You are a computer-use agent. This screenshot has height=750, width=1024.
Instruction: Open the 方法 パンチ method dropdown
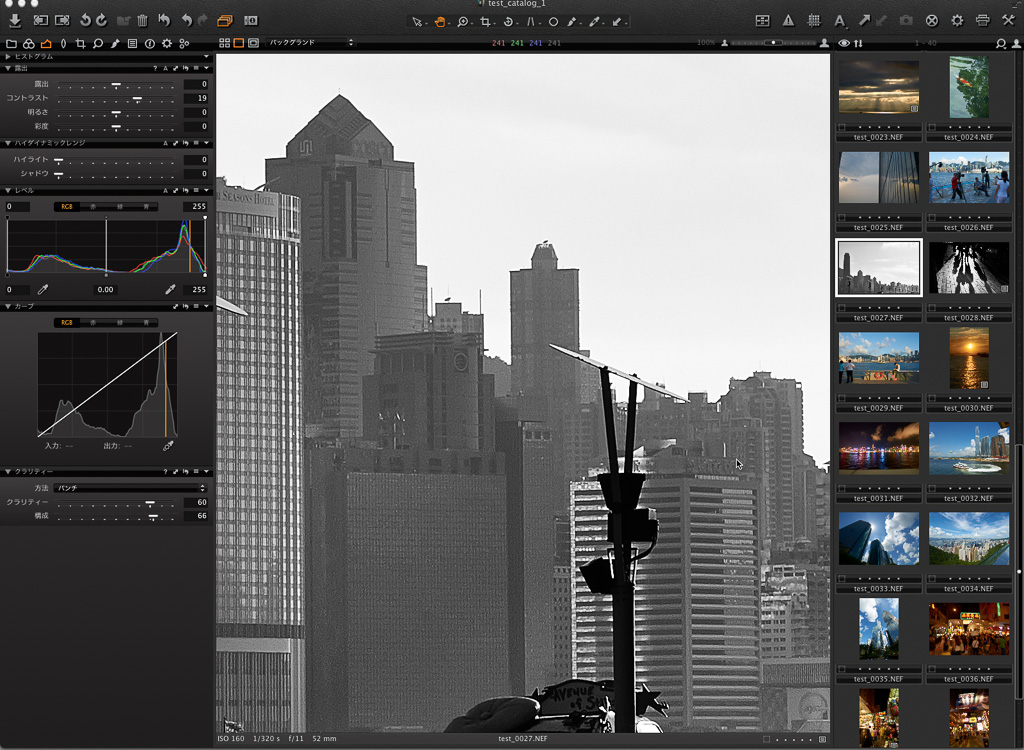(x=130, y=488)
